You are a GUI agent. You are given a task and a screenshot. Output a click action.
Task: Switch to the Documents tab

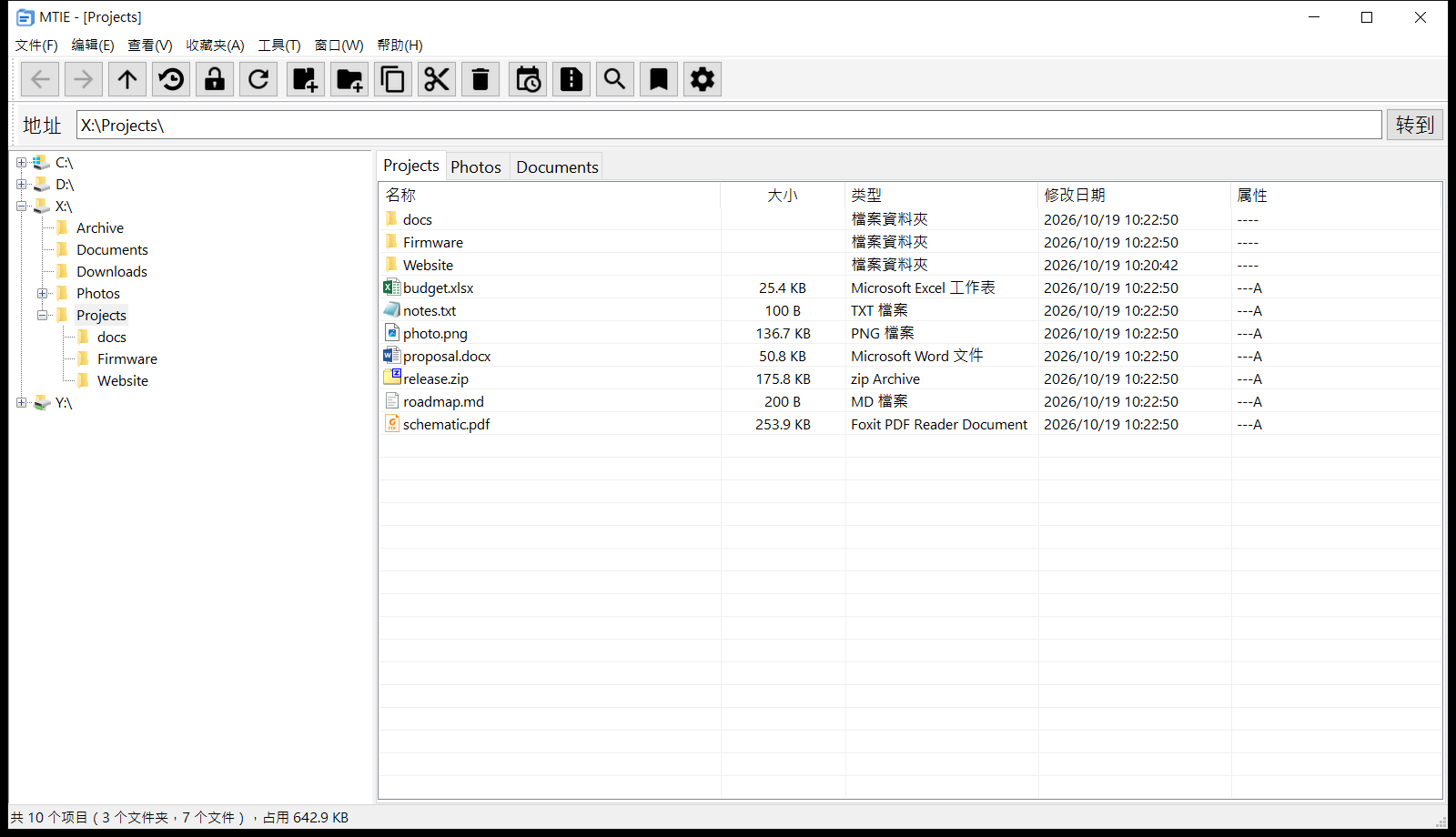[x=557, y=166]
